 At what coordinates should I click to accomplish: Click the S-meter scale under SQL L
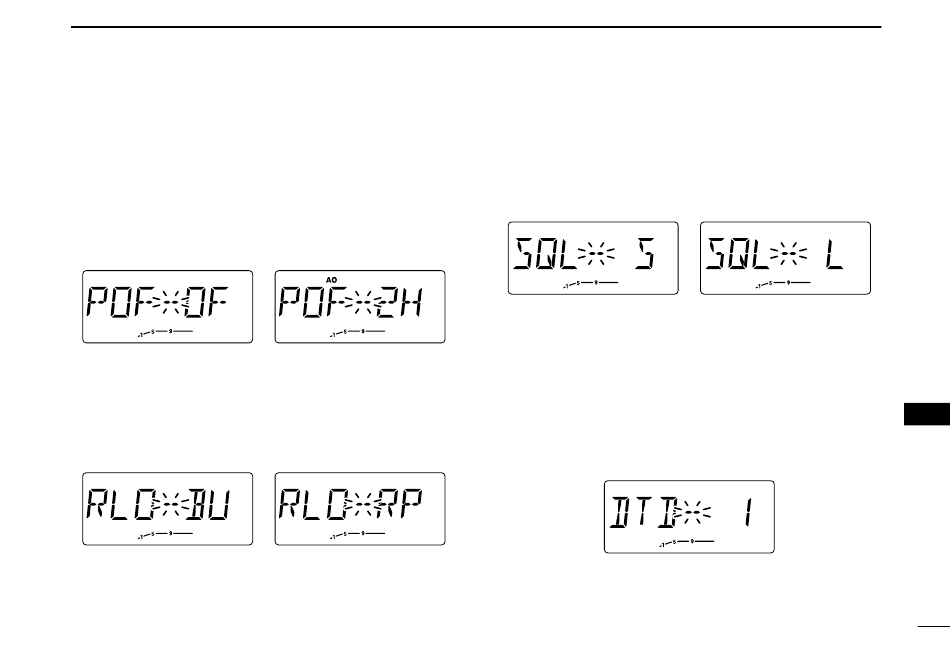783,283
